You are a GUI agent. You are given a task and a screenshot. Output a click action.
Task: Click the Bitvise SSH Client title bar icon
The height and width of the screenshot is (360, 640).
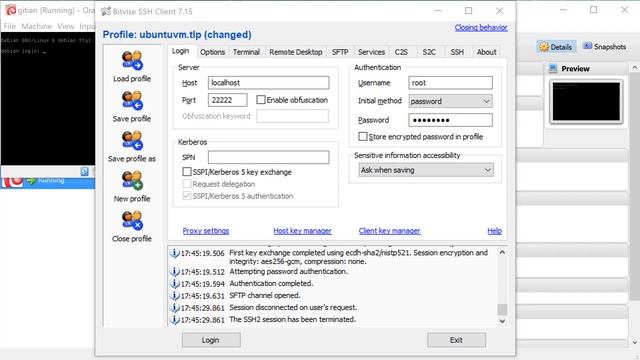(x=106, y=11)
